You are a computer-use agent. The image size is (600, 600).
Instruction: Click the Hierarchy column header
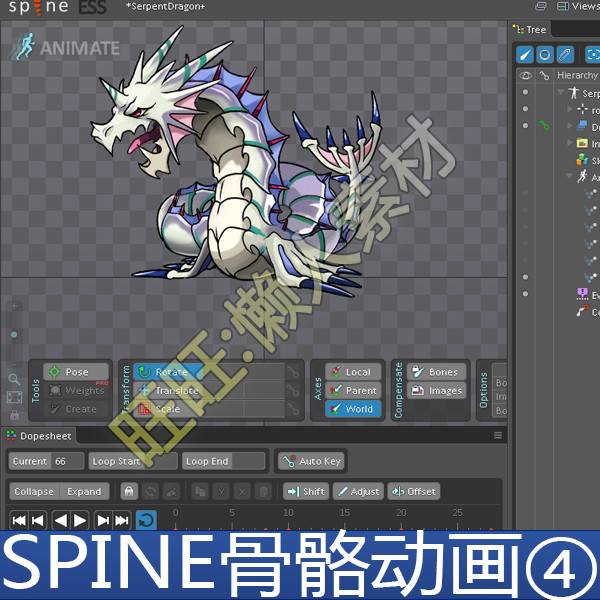[577, 75]
